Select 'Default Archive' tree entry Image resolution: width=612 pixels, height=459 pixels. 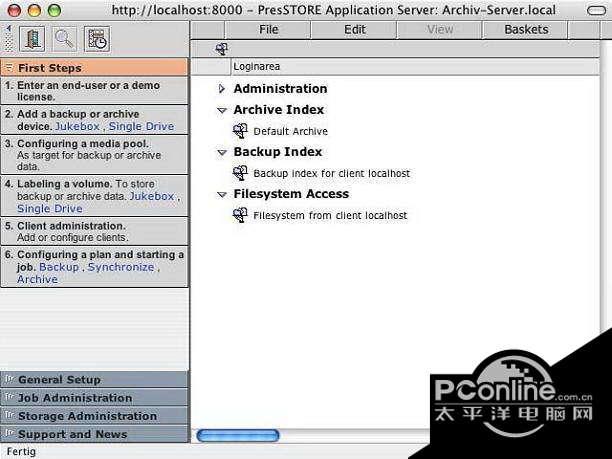290,132
